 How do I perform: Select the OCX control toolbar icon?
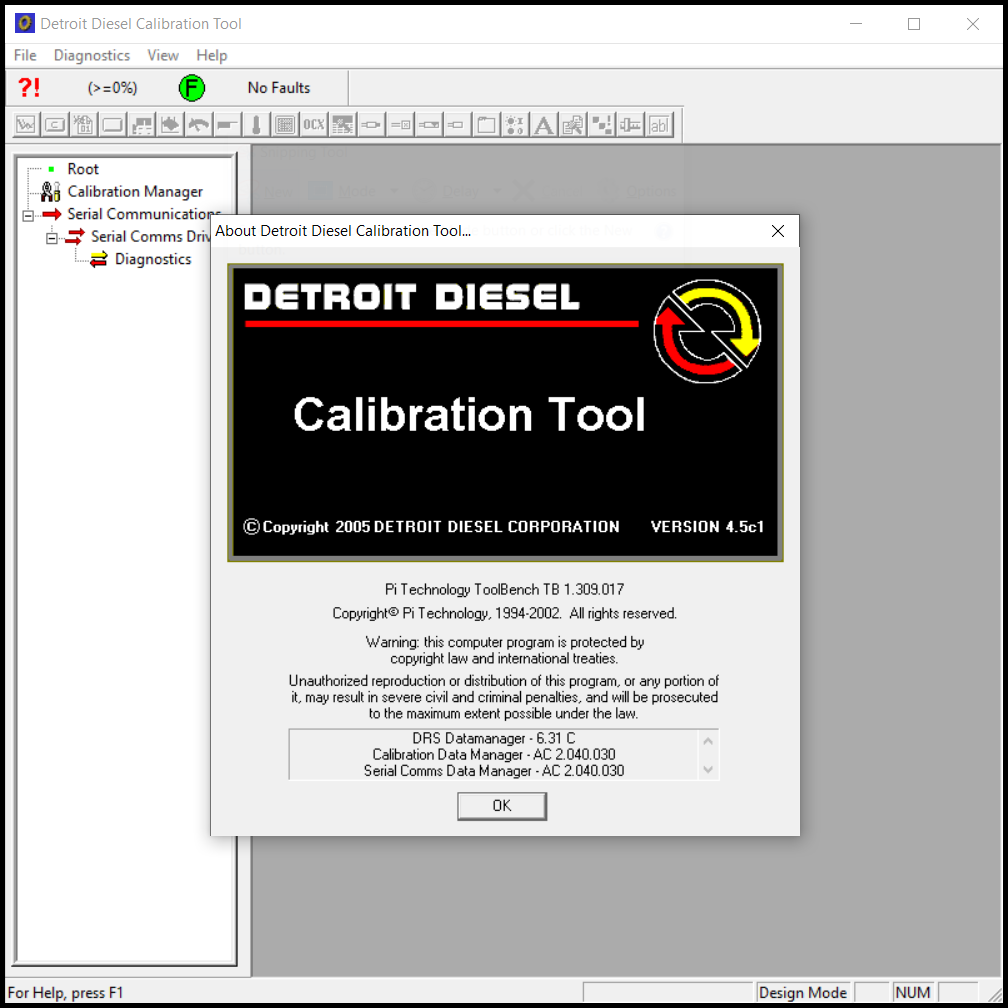(314, 125)
